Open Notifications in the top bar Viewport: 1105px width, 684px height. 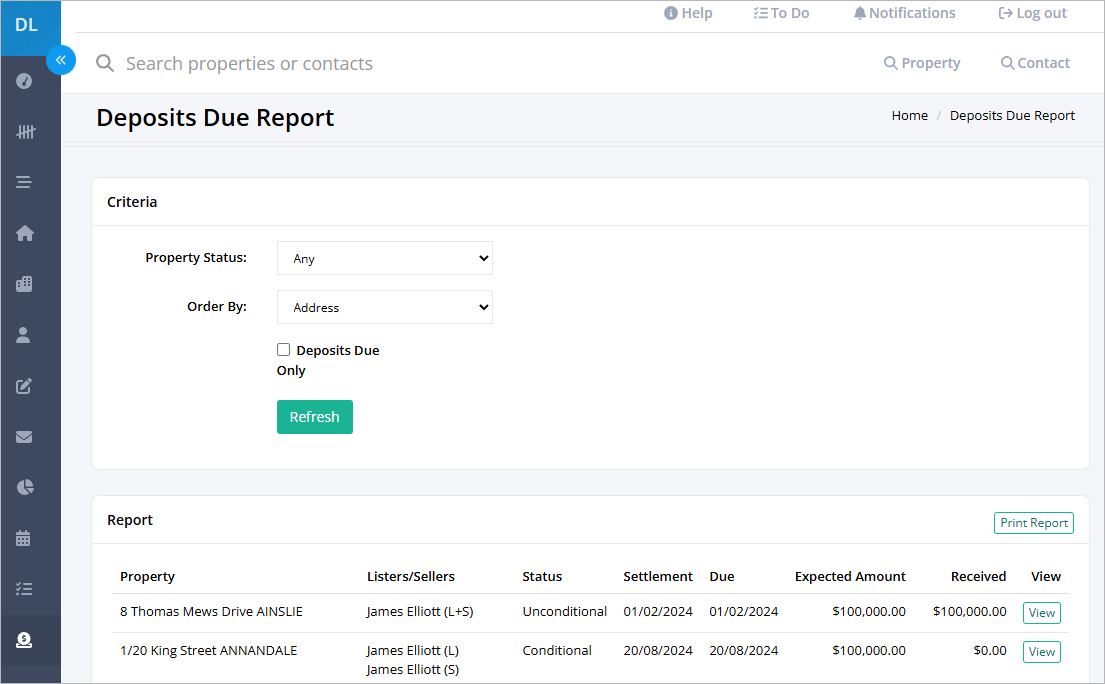click(904, 13)
